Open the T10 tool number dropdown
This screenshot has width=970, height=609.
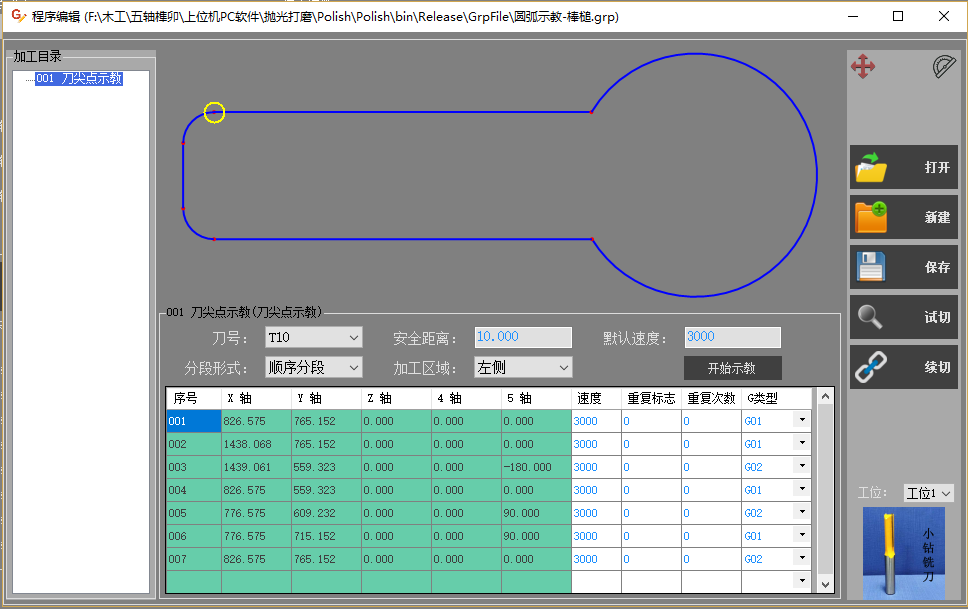(352, 338)
